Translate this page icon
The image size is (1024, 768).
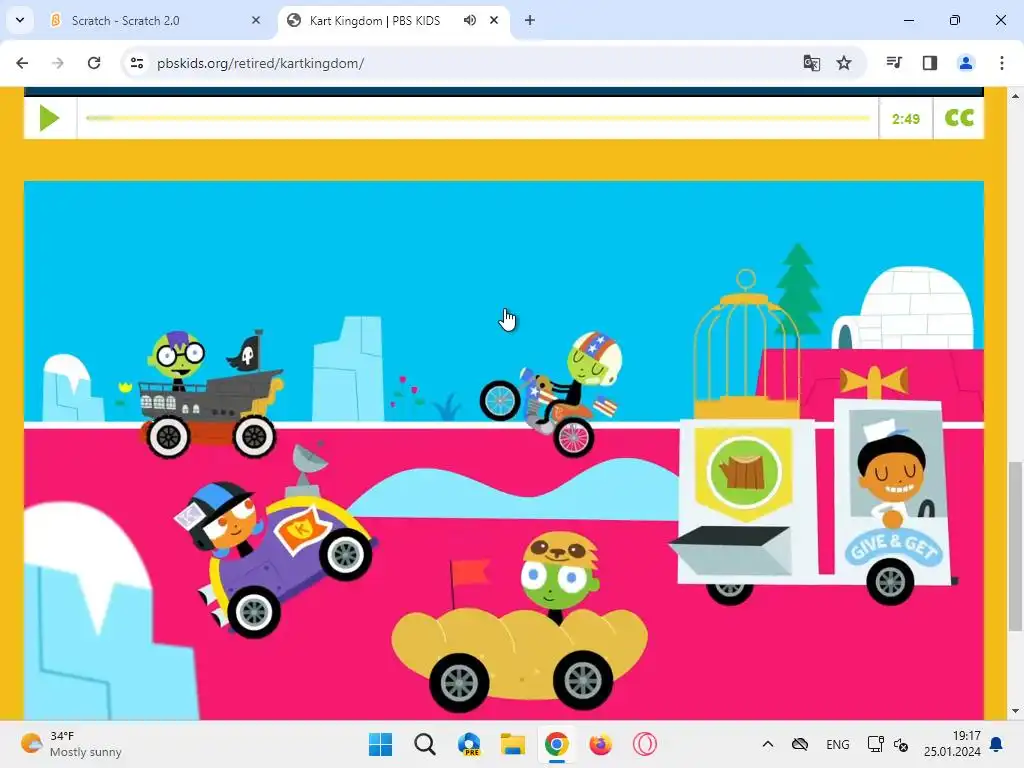click(x=811, y=63)
